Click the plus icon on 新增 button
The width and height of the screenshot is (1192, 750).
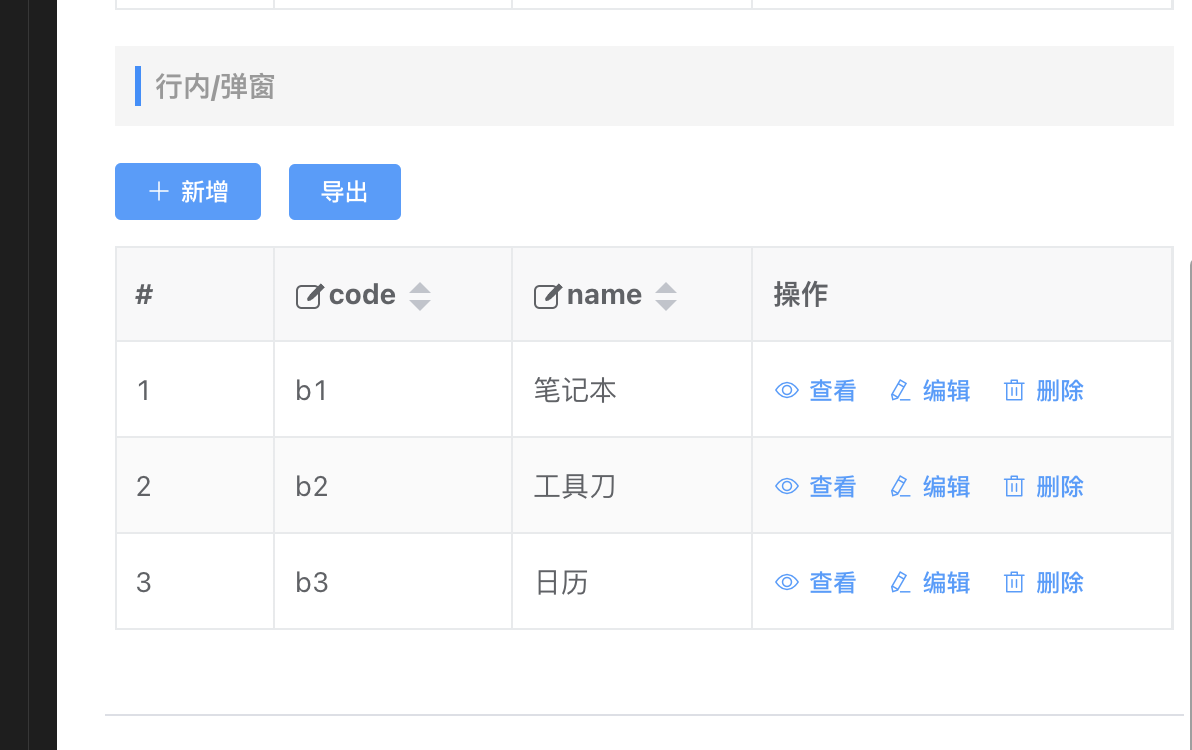pyautogui.click(x=158, y=191)
